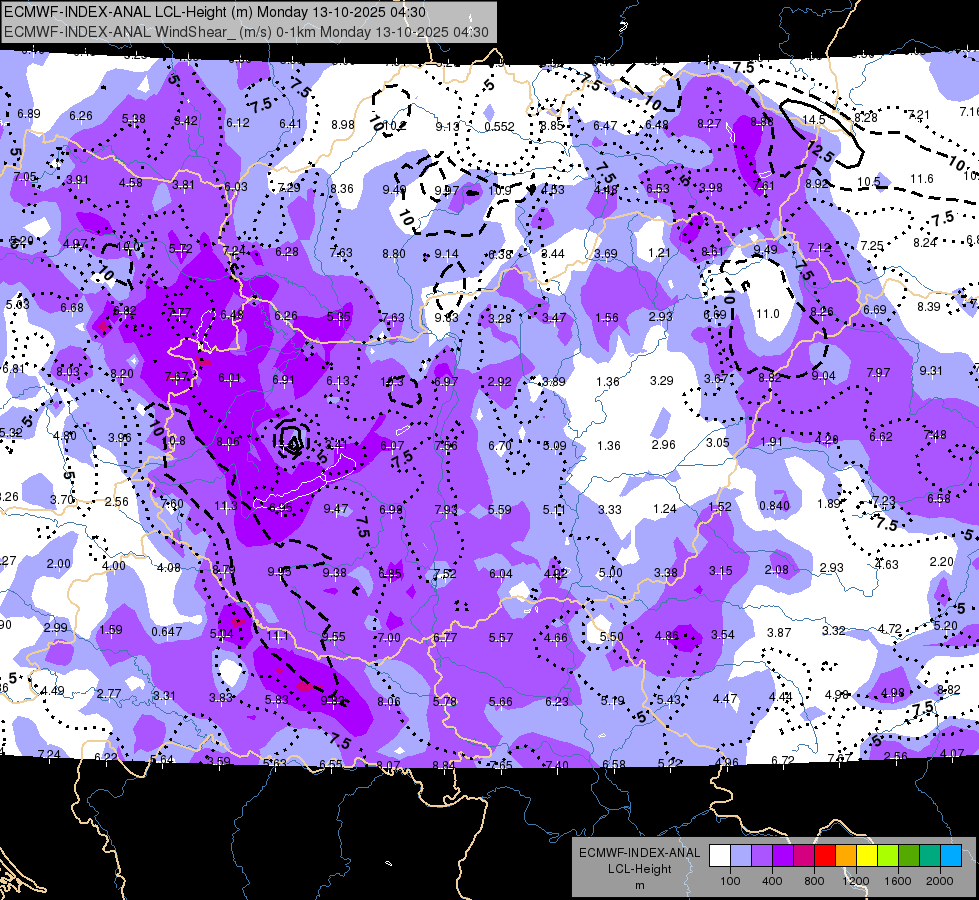Click the wind shear value 14.5
Screen dimensions: 979x900
(814, 119)
